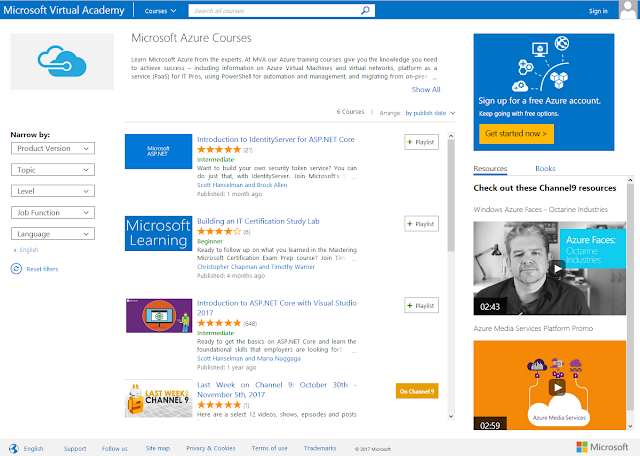Open Introduction to ASP.NET Core with Visual Studio 2017
The height and width of the screenshot is (456, 640).
[x=277, y=307]
